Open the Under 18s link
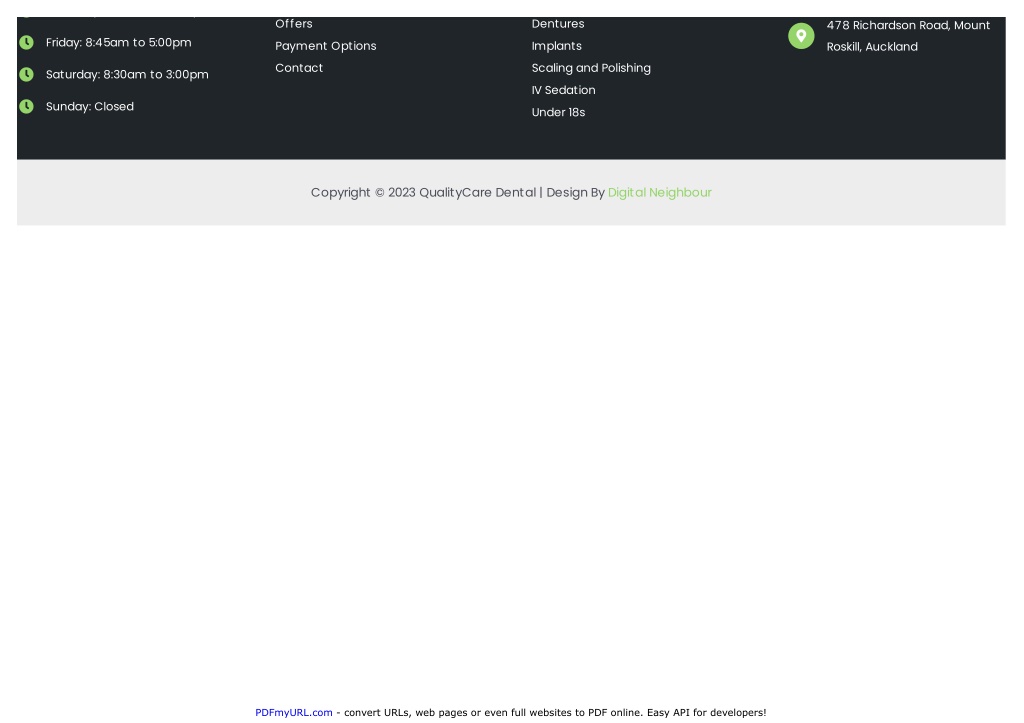The height and width of the screenshot is (723, 1024). click(558, 112)
